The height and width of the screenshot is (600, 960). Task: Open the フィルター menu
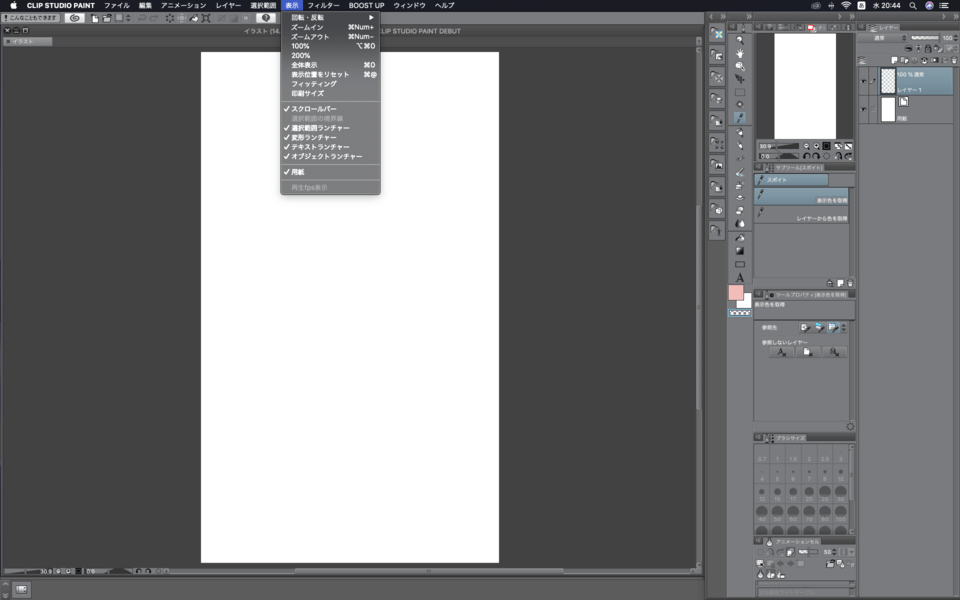(323, 5)
